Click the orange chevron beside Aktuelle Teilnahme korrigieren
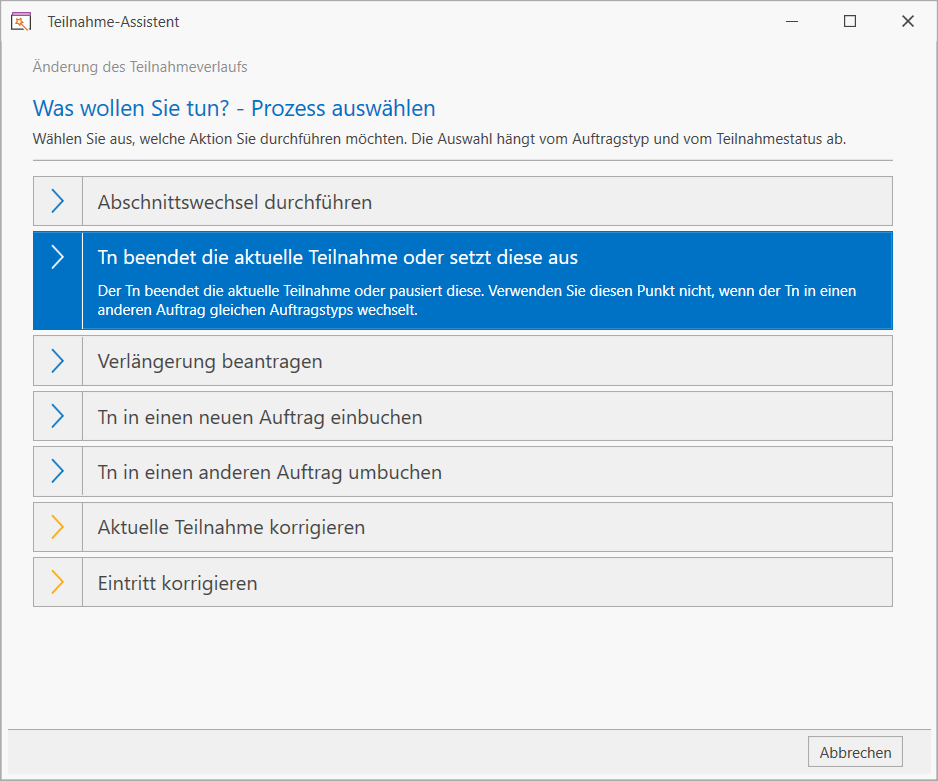The image size is (938, 781). tap(57, 527)
